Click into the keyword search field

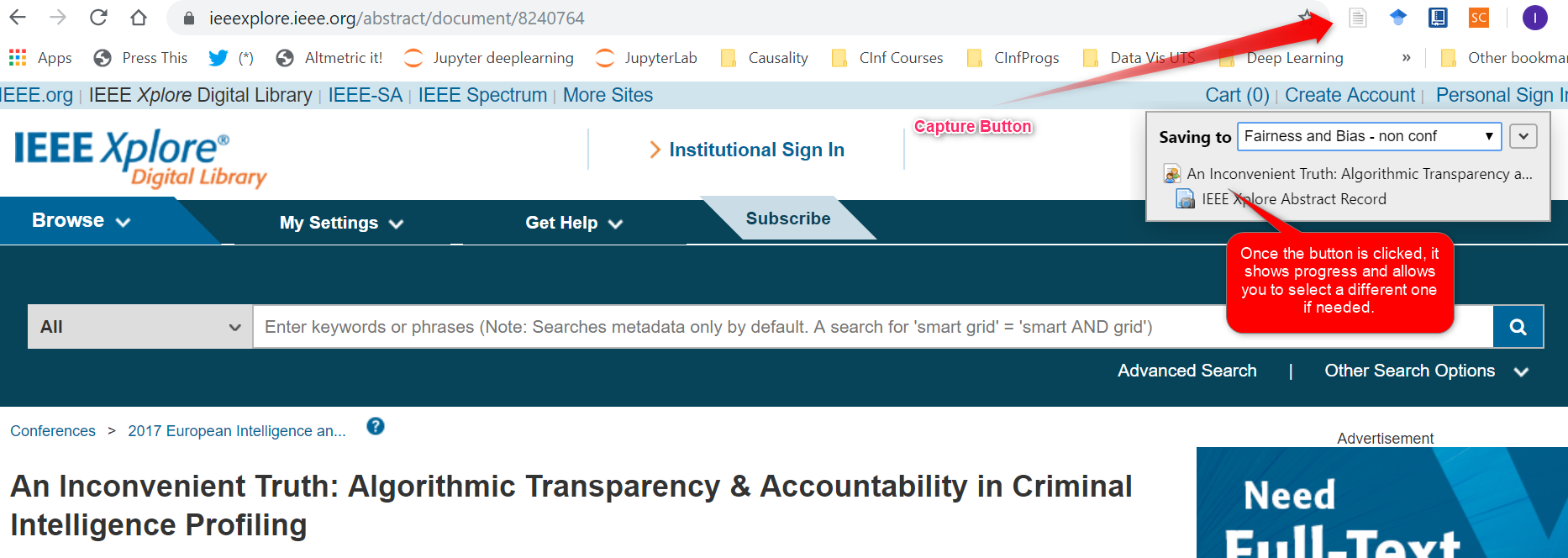[x=872, y=327]
